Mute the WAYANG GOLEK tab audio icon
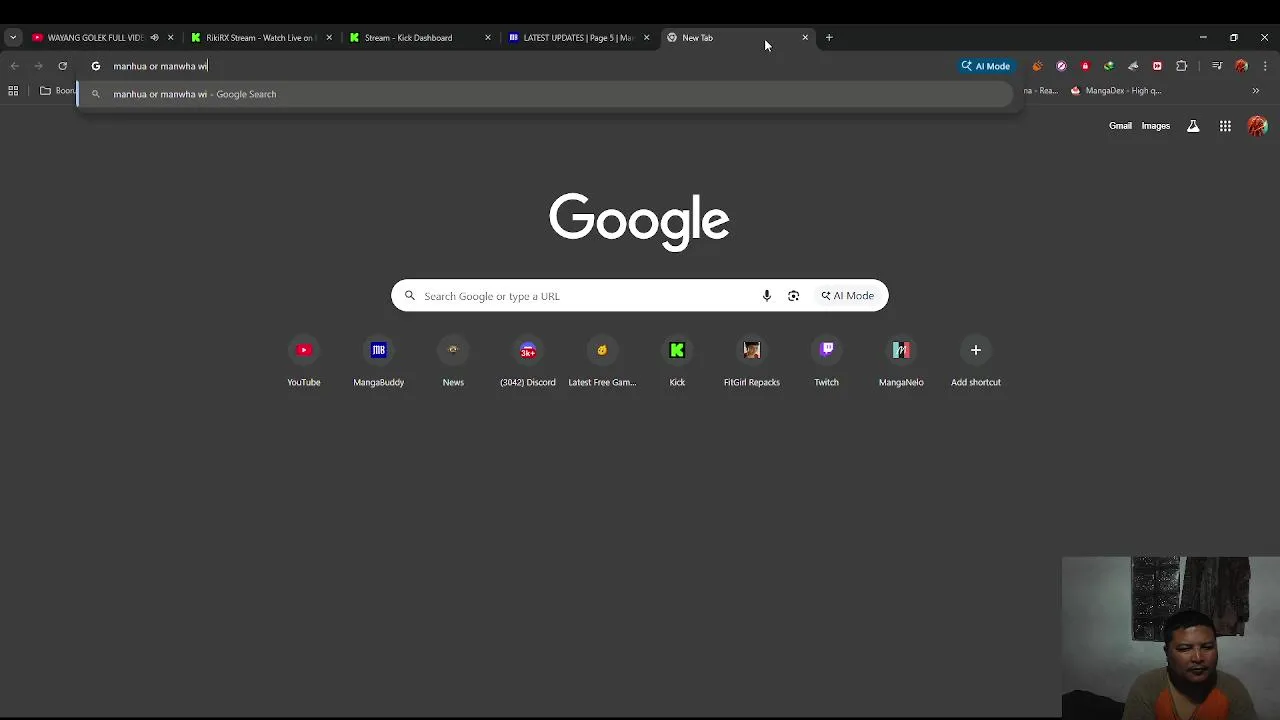The image size is (1280, 720). (154, 37)
